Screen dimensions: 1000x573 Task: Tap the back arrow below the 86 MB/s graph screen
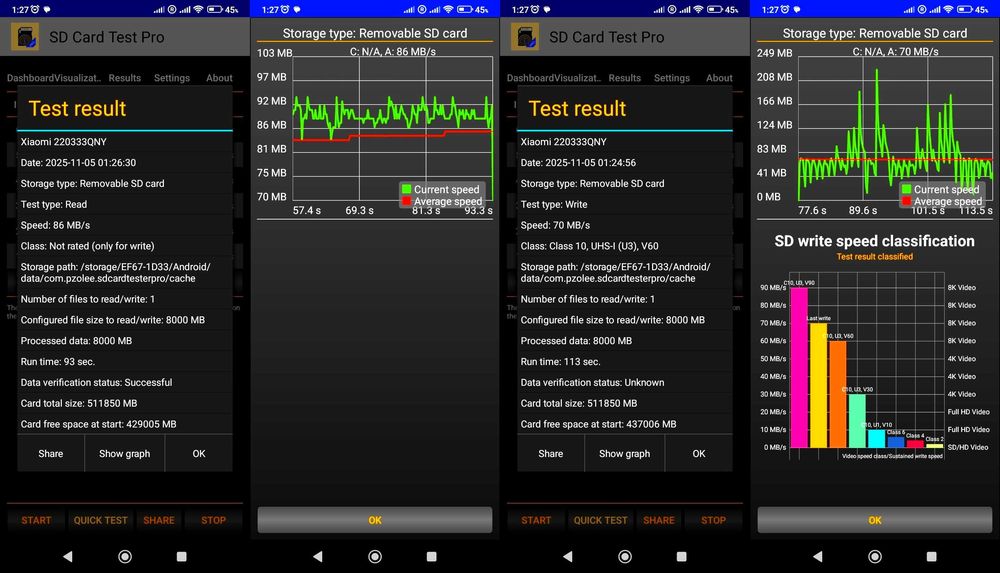(x=317, y=556)
